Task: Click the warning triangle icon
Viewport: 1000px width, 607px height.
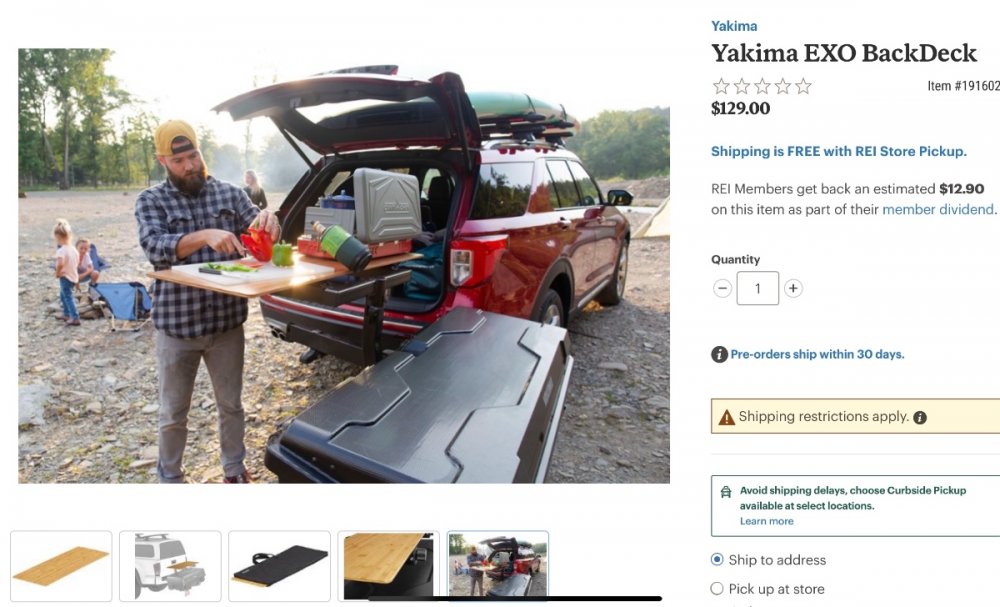Action: (726, 417)
